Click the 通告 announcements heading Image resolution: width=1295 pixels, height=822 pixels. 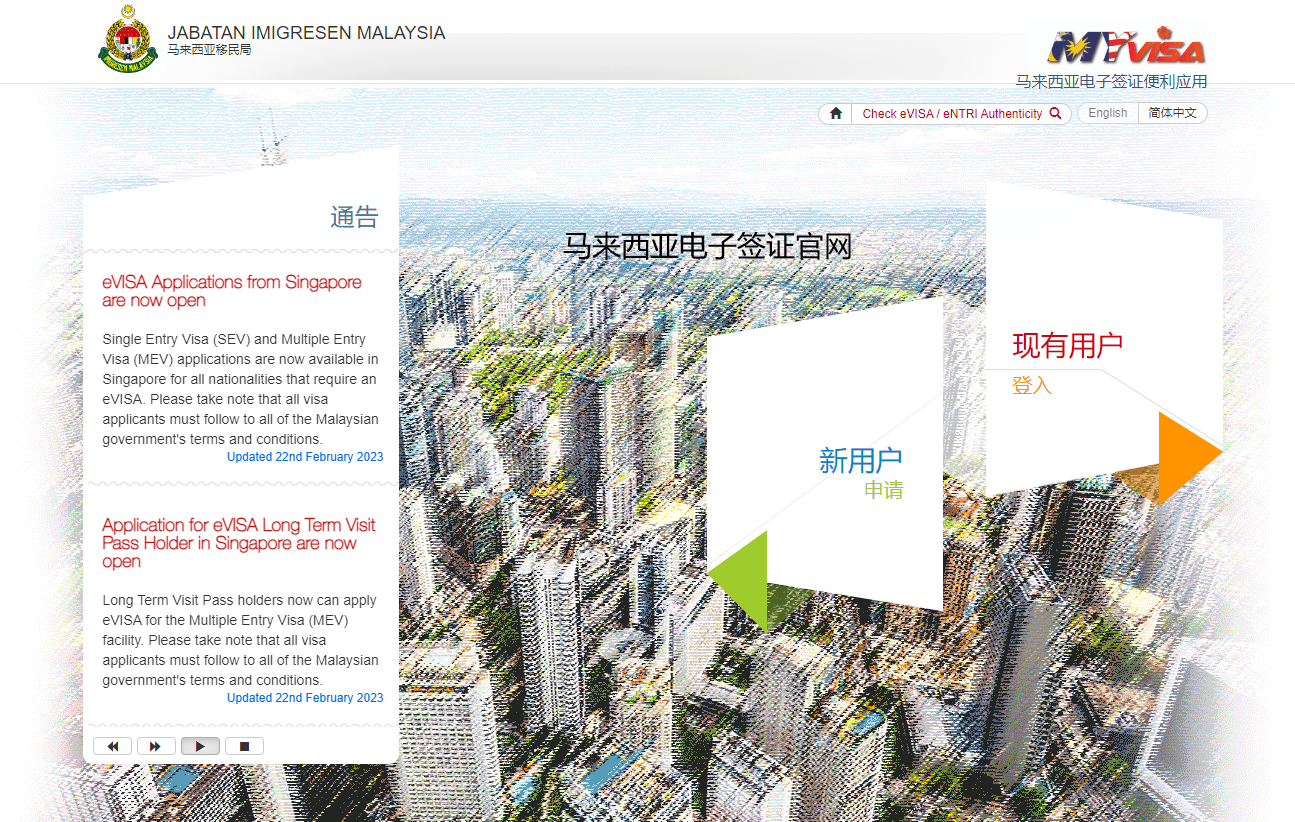coord(354,217)
